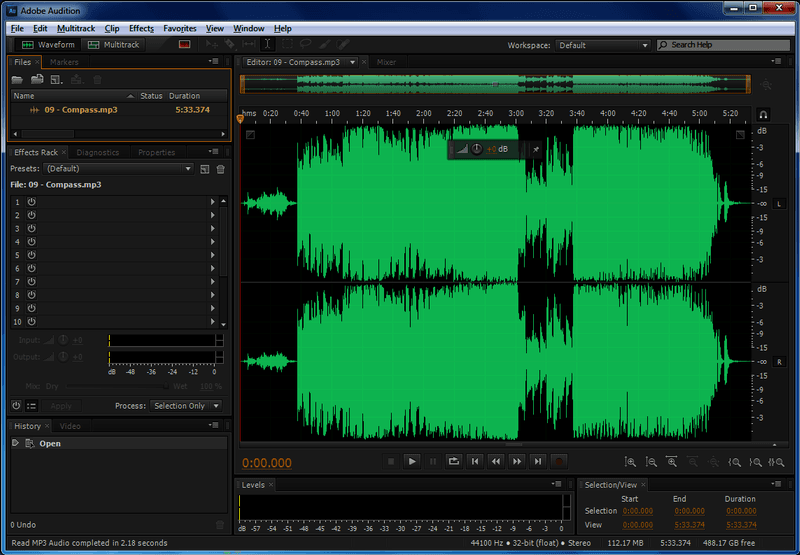Click the 2:00 mark on timeline ruler
Viewport: 800px width, 555px height.
pos(424,113)
